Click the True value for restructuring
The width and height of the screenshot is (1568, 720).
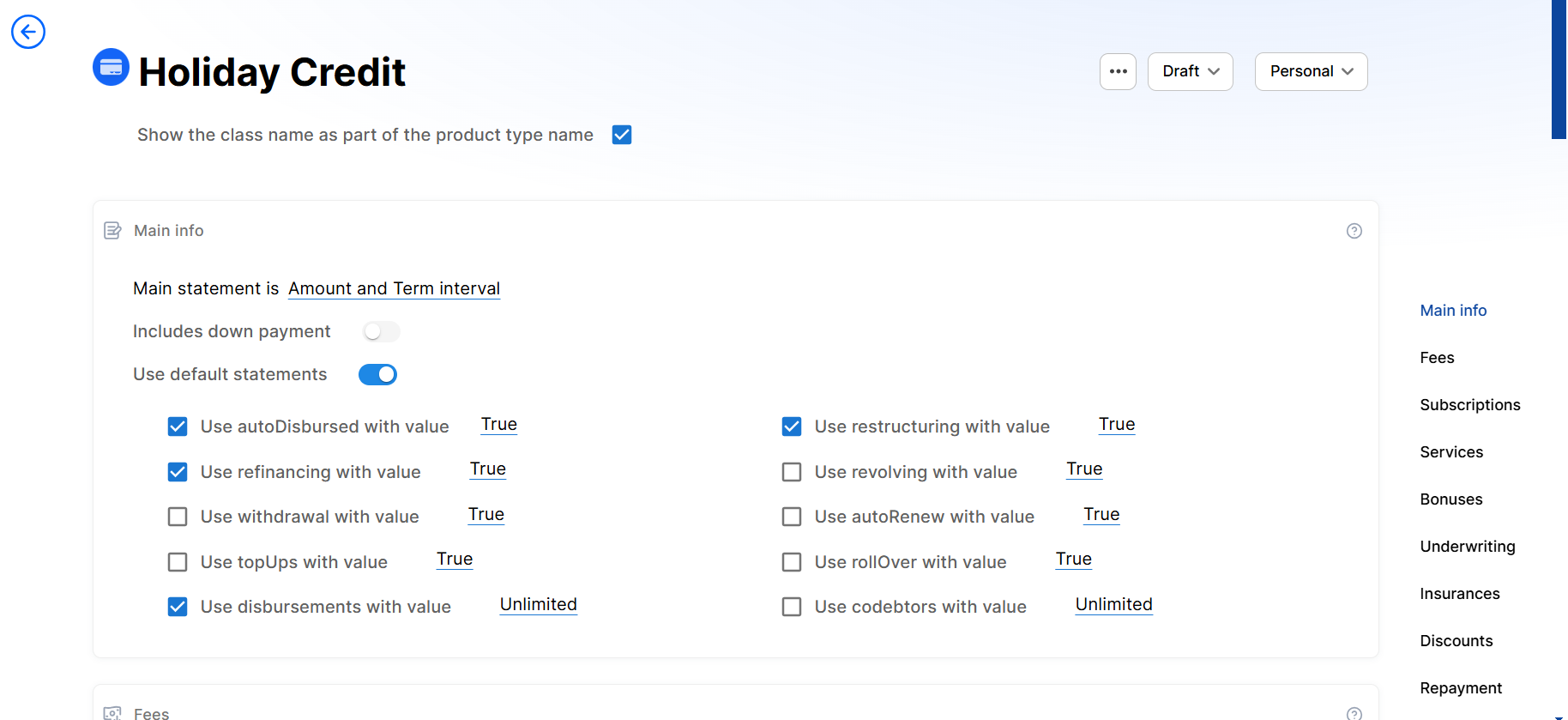[x=1116, y=424]
